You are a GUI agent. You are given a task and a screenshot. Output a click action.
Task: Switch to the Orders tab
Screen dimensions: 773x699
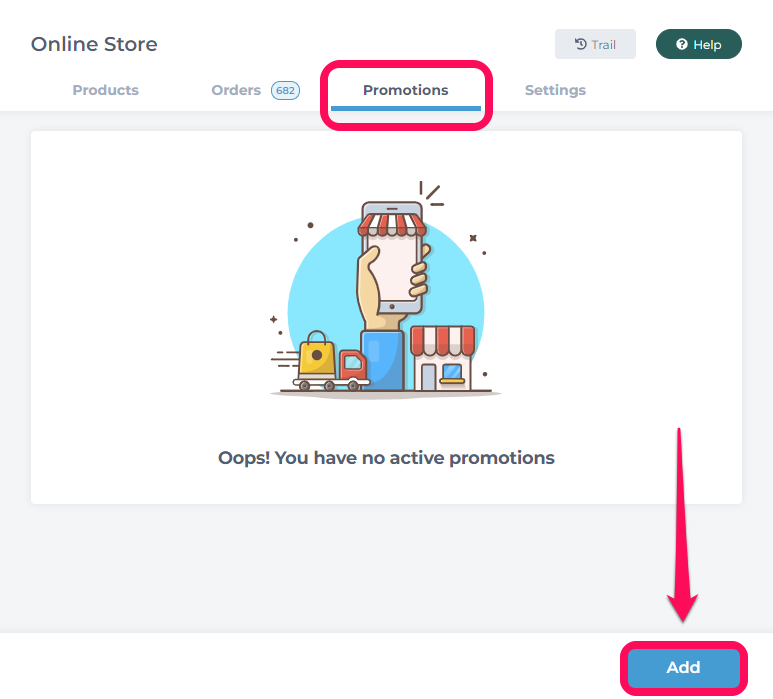(x=236, y=90)
